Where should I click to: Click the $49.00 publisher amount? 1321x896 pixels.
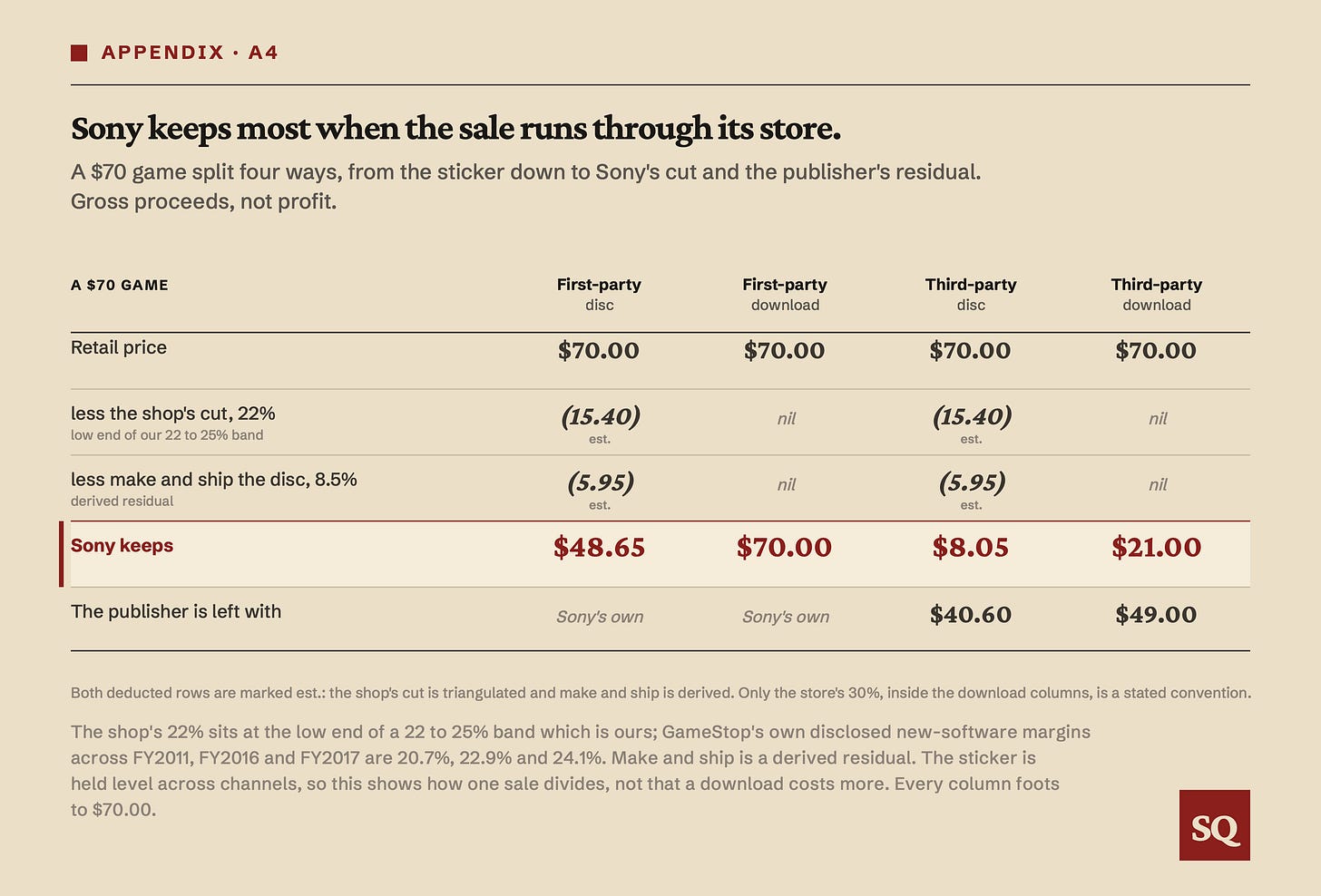coord(1157,614)
